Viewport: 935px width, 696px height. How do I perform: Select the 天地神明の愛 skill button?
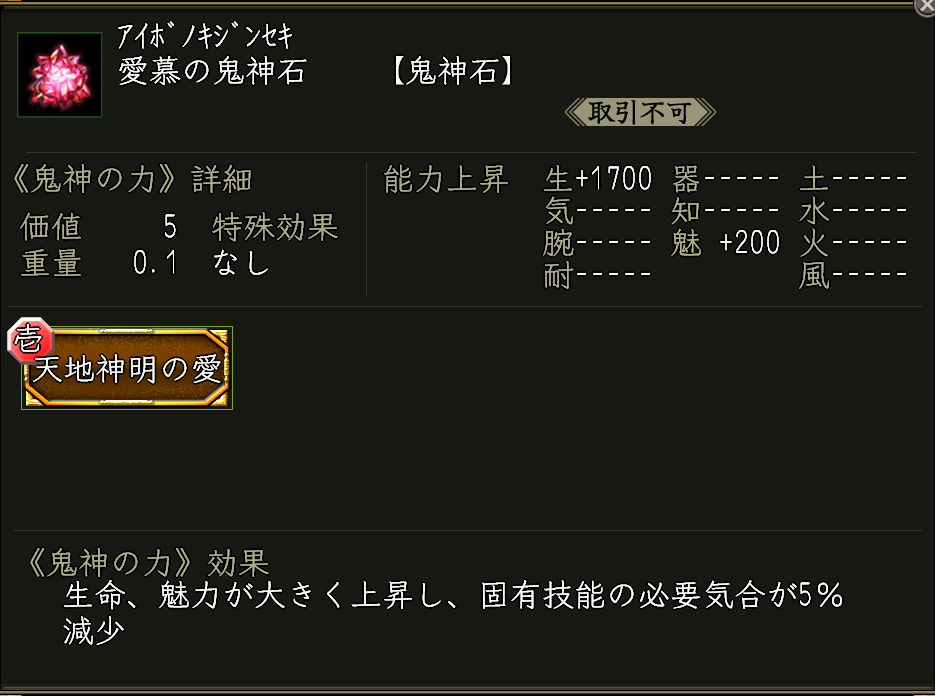click(127, 370)
